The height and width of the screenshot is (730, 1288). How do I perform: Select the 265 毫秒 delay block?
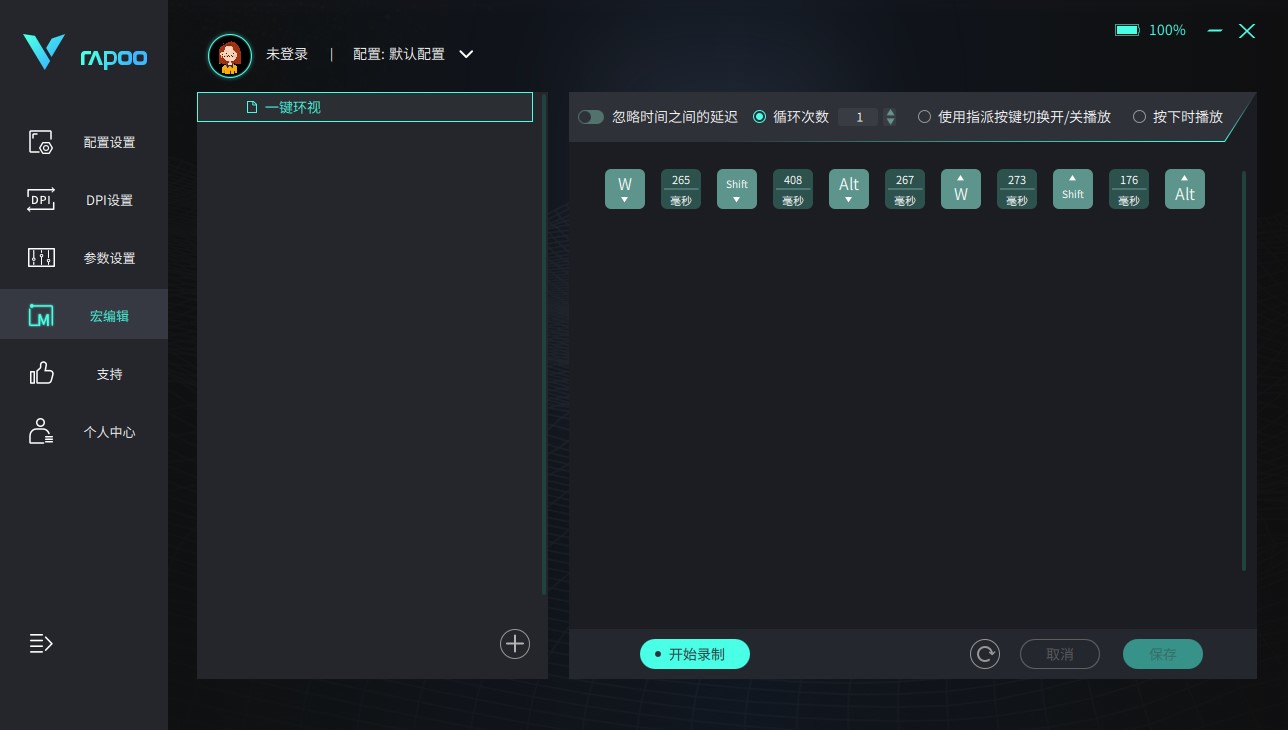(x=681, y=189)
